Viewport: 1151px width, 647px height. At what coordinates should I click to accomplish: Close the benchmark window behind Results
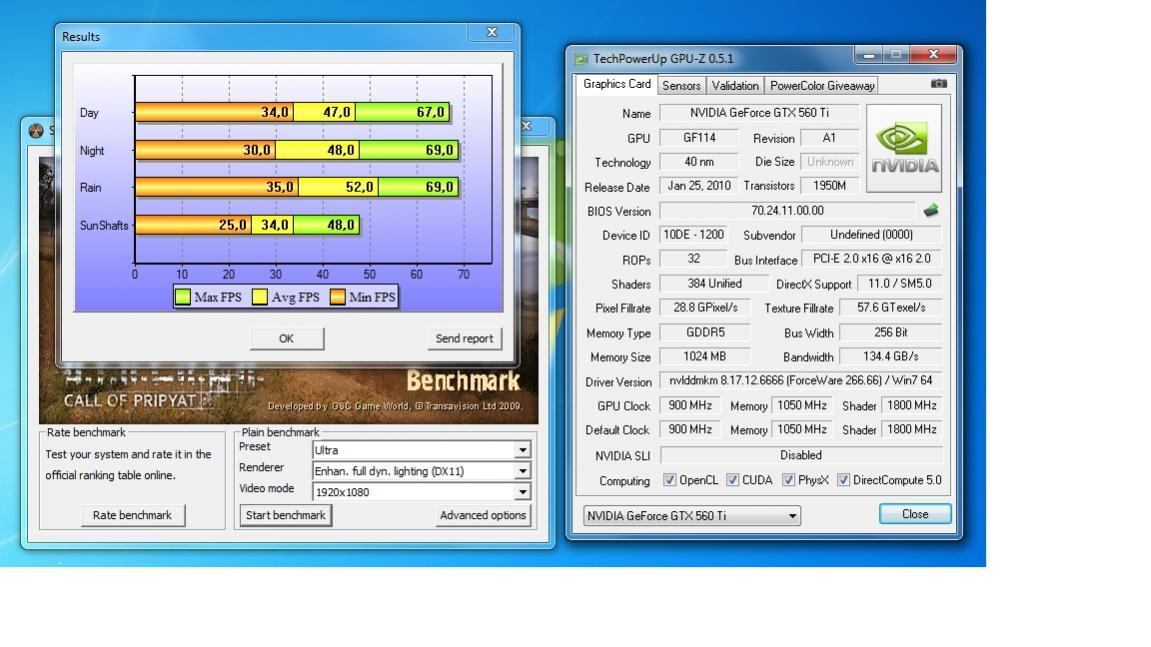526,126
